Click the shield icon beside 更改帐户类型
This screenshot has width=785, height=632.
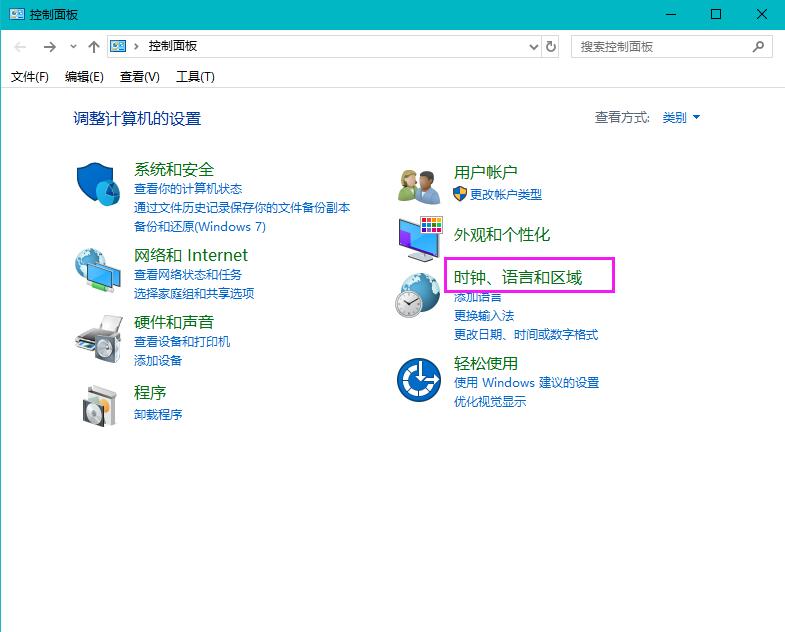tap(460, 194)
